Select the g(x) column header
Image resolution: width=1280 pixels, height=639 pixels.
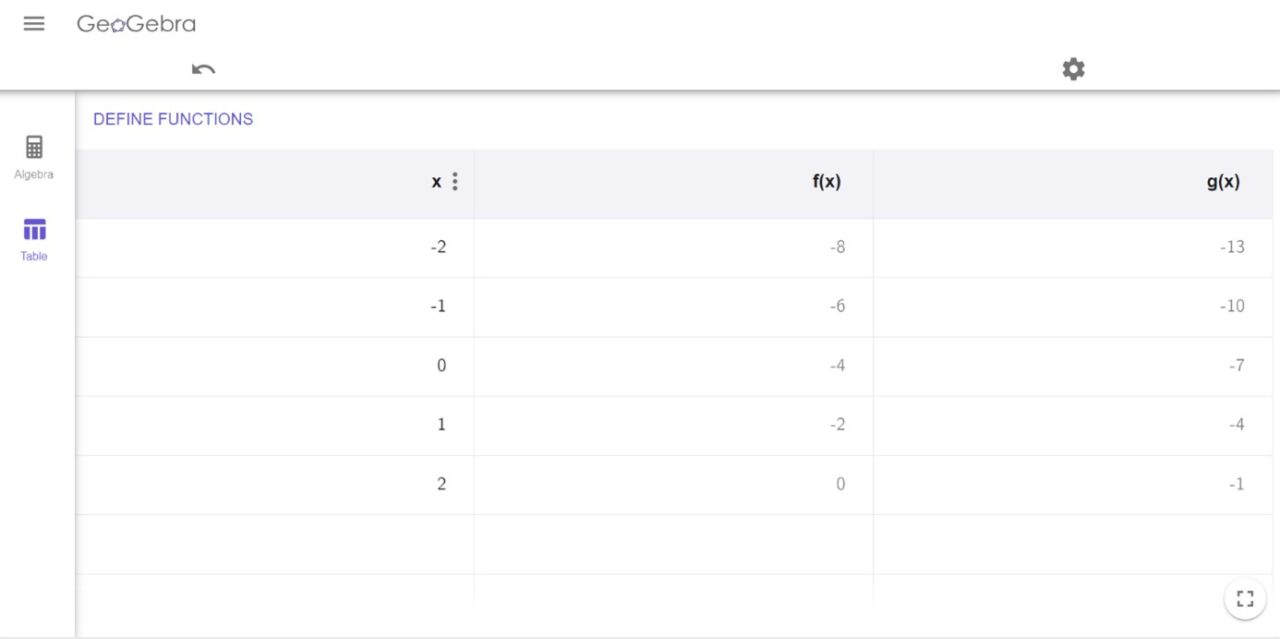[1223, 182]
